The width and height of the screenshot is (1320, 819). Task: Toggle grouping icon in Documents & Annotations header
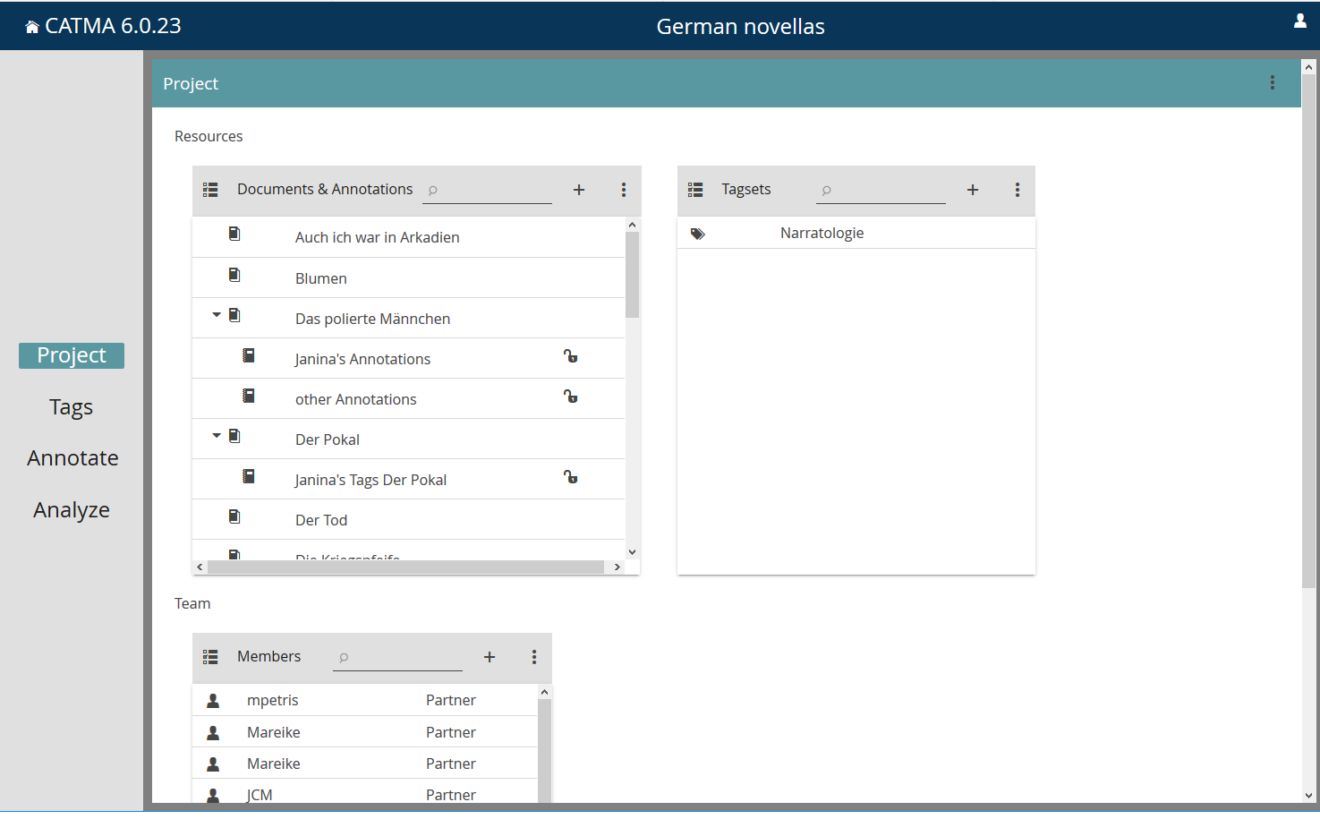[210, 189]
